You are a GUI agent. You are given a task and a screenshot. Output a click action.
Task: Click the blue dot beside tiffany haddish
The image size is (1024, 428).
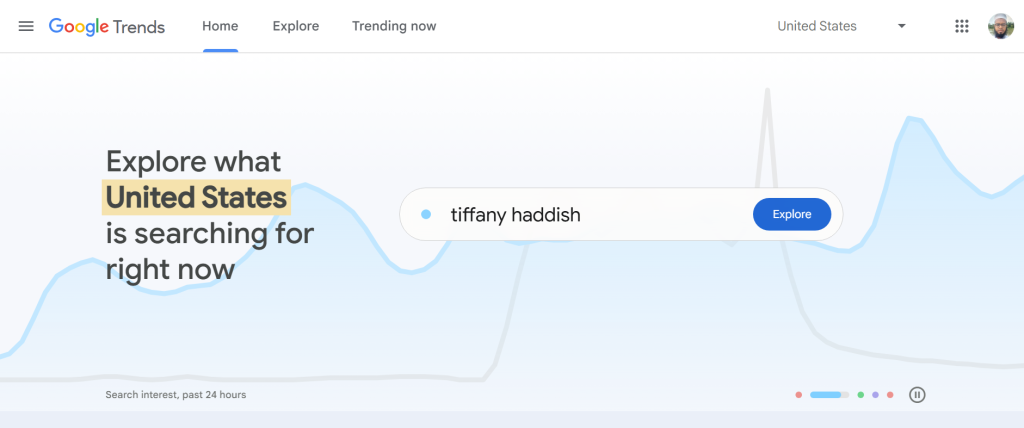(x=426, y=214)
